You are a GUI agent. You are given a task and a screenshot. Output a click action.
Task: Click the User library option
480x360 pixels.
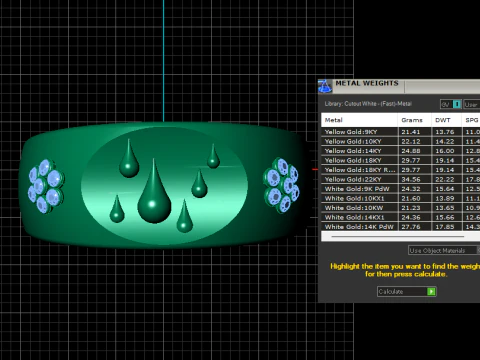(x=472, y=104)
